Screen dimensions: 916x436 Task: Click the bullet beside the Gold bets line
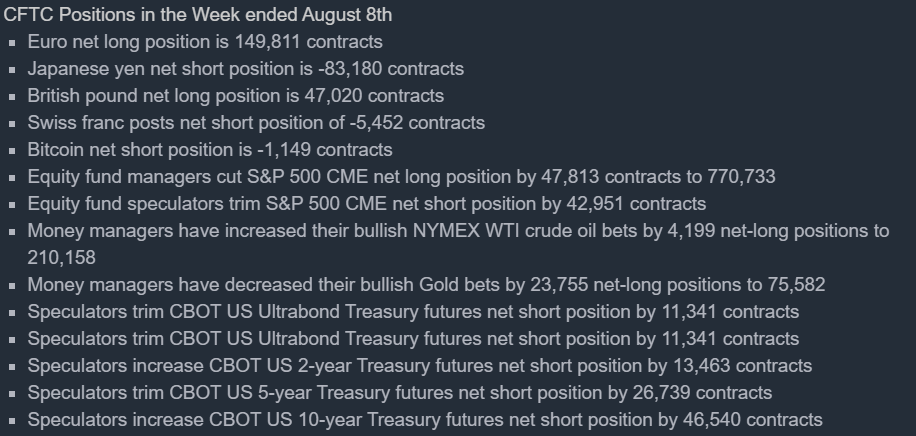[x=12, y=286]
